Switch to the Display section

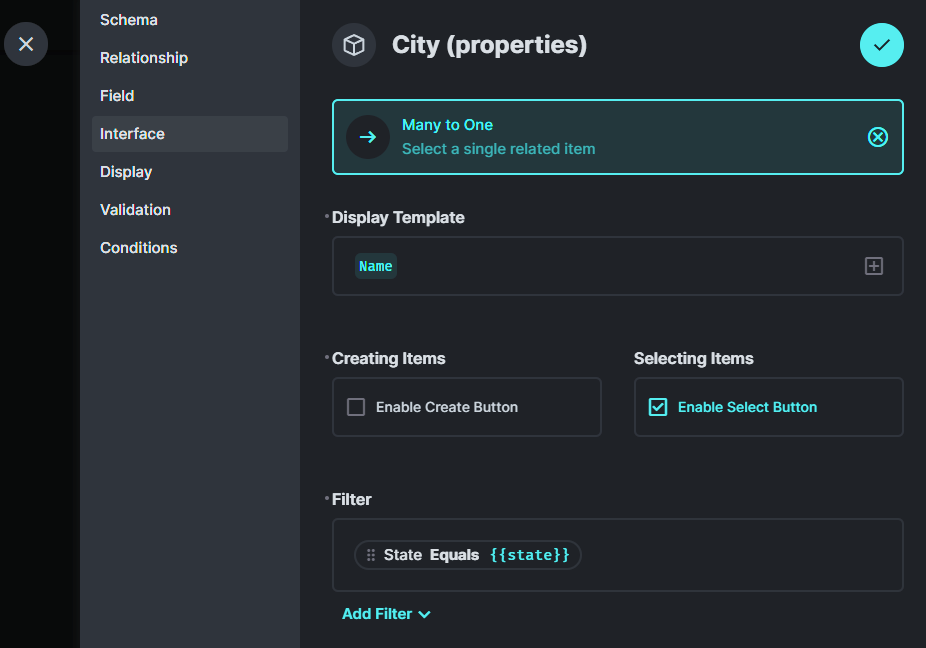(x=190, y=172)
